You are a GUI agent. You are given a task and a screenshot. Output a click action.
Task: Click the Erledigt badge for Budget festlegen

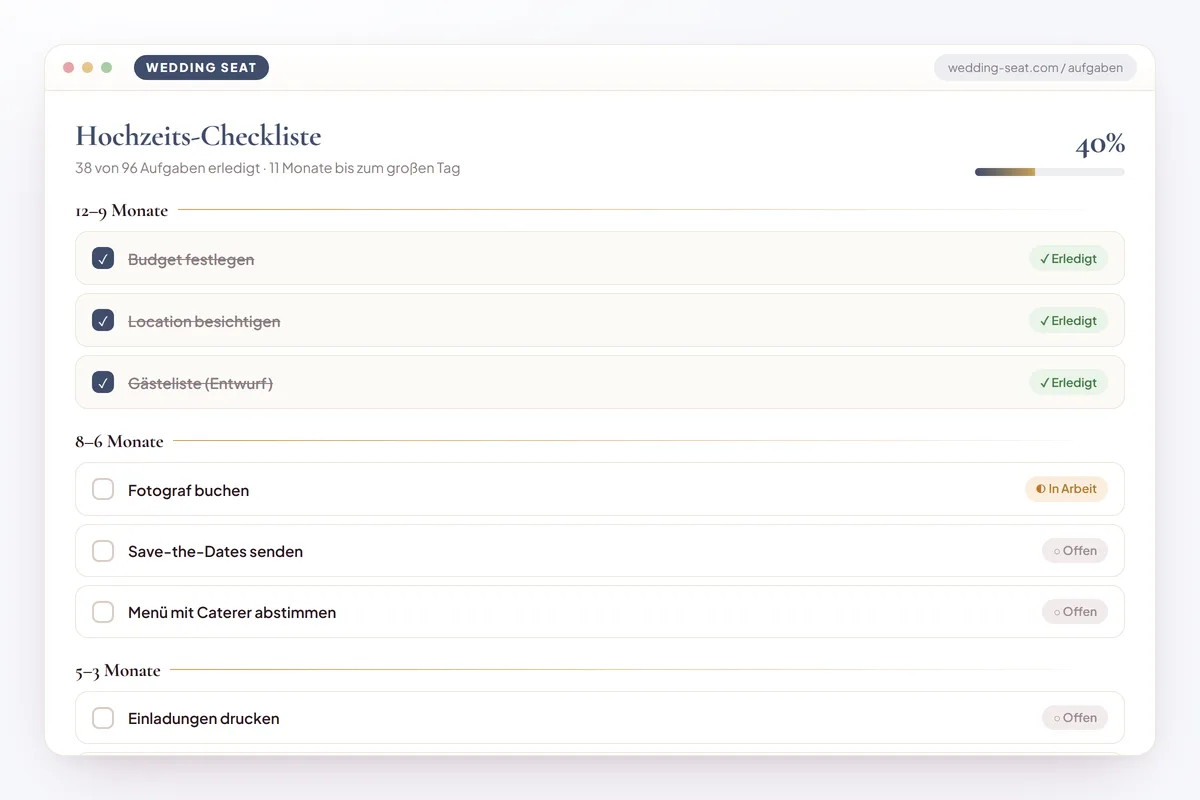pyautogui.click(x=1068, y=259)
